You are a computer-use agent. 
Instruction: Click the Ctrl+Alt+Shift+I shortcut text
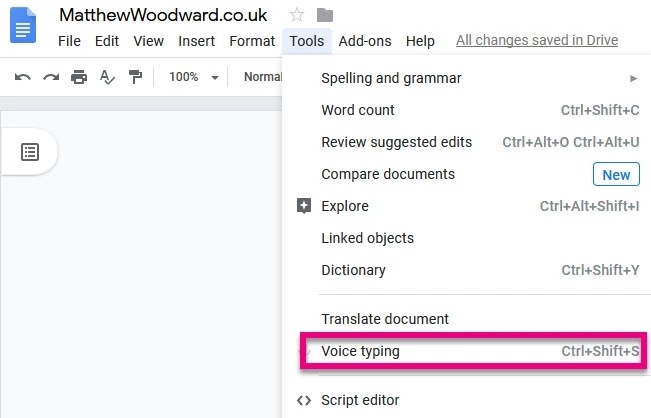click(590, 206)
